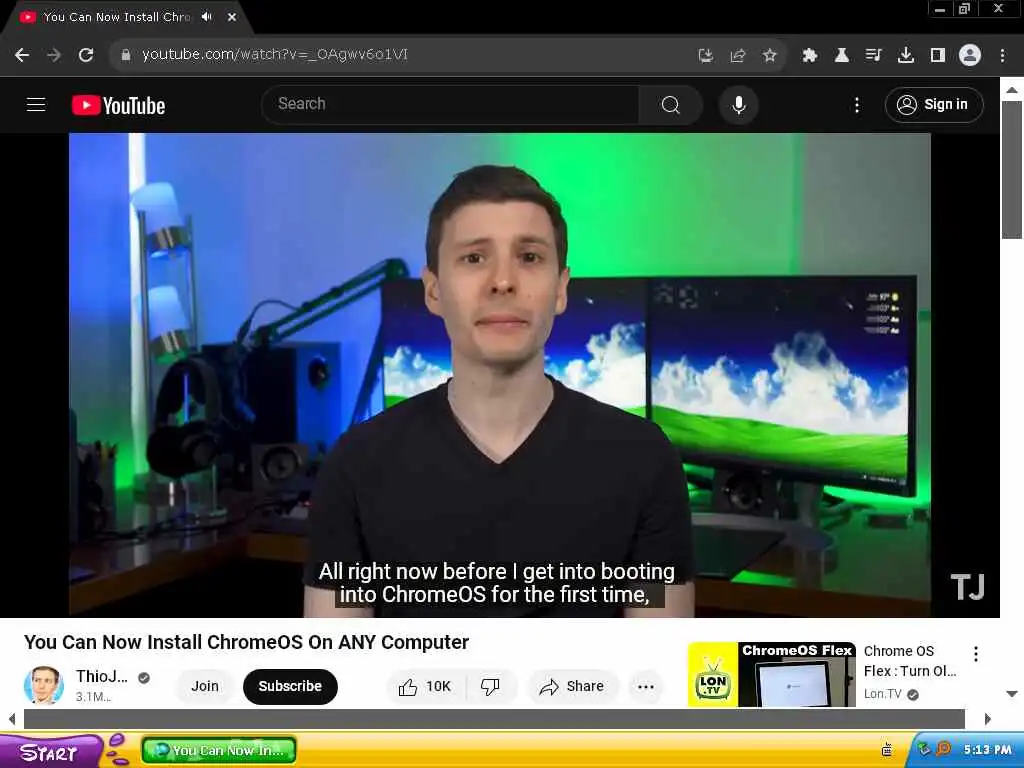Open more actions ellipsis under video
The image size is (1024, 768).
pyautogui.click(x=646, y=686)
